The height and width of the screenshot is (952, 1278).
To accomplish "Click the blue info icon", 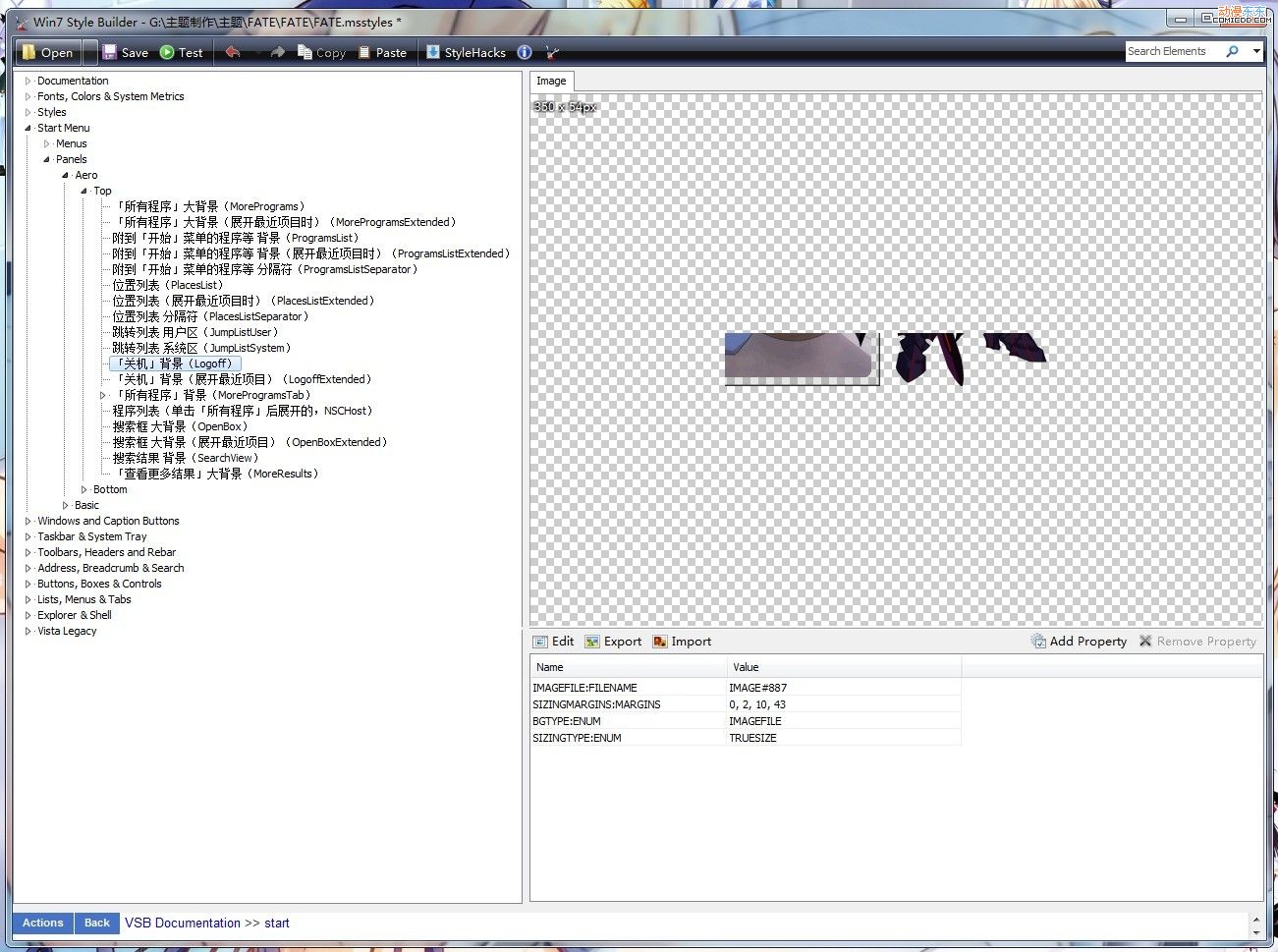I will (x=525, y=52).
